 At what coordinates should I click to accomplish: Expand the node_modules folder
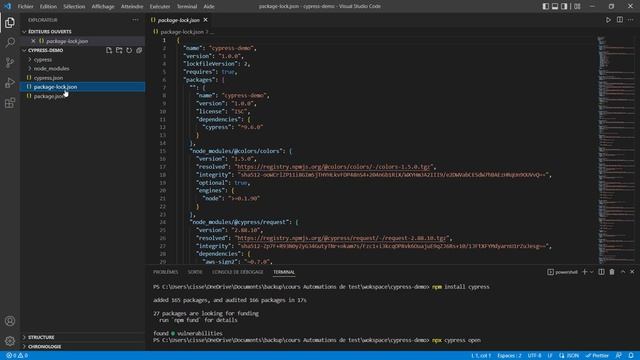point(51,69)
